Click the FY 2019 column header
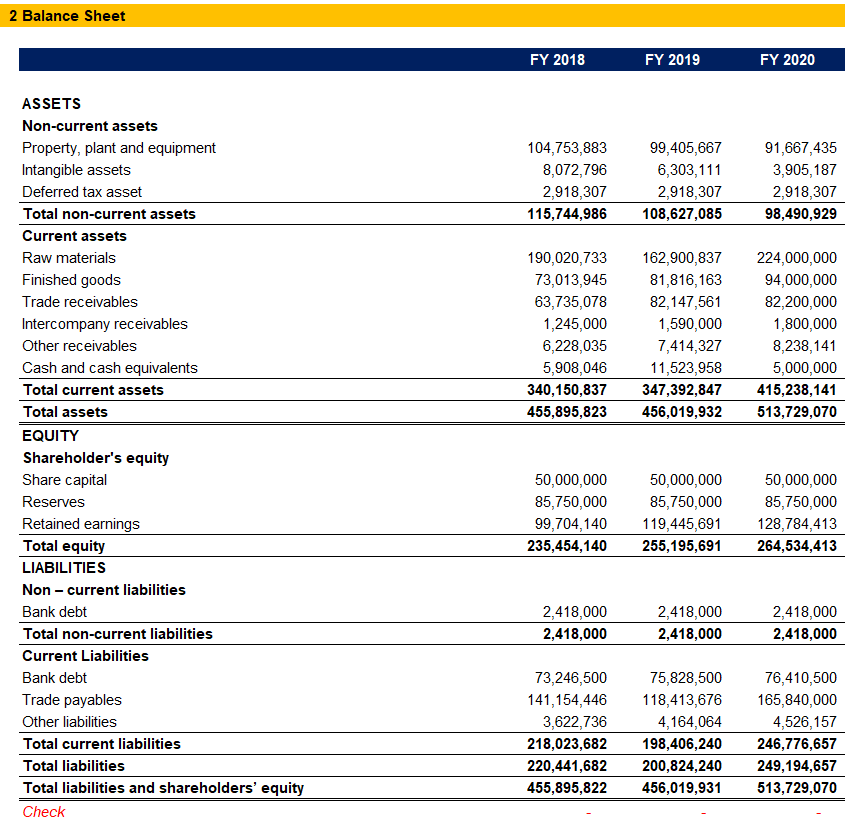Screen dimensions: 849x828 671,59
